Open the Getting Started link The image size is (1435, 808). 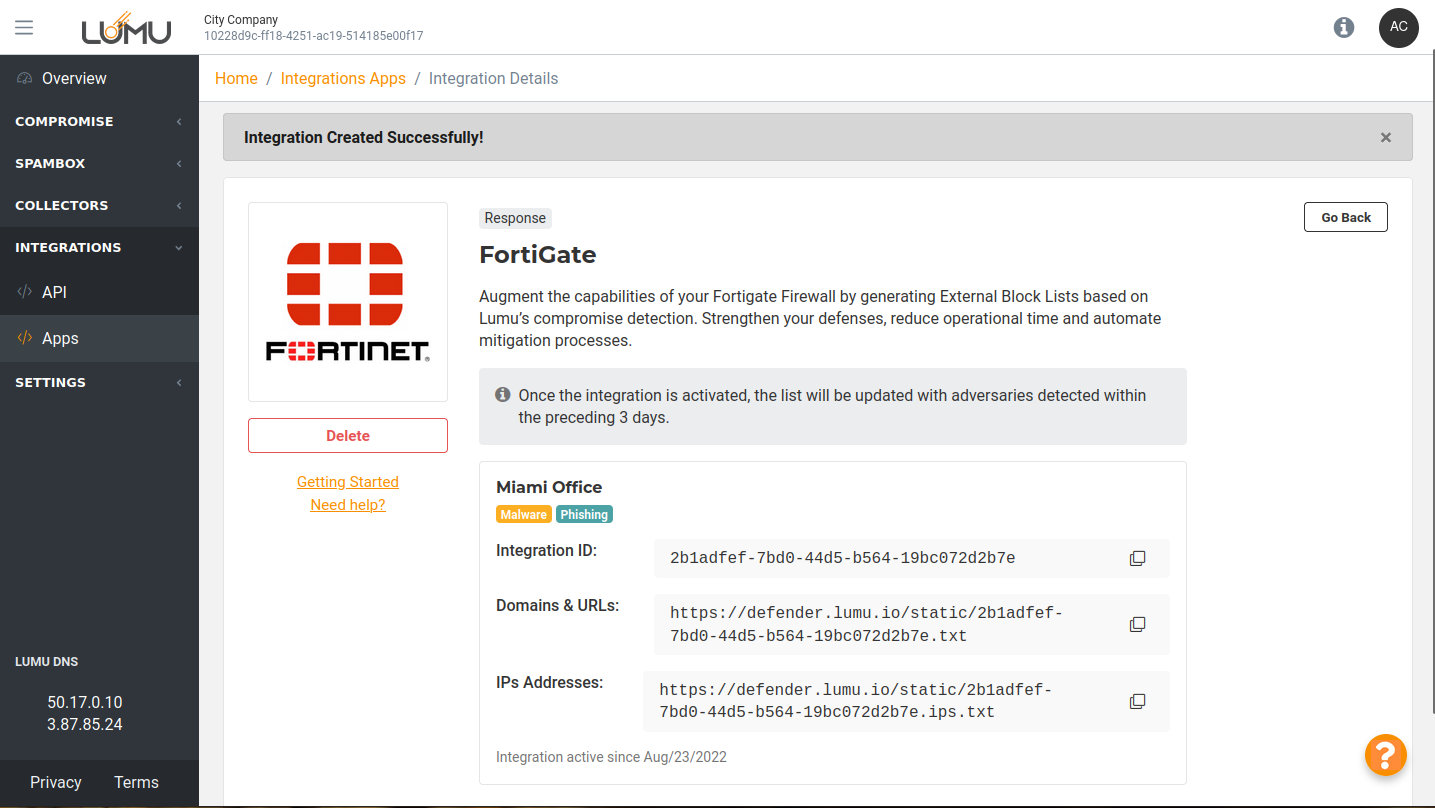tap(347, 482)
